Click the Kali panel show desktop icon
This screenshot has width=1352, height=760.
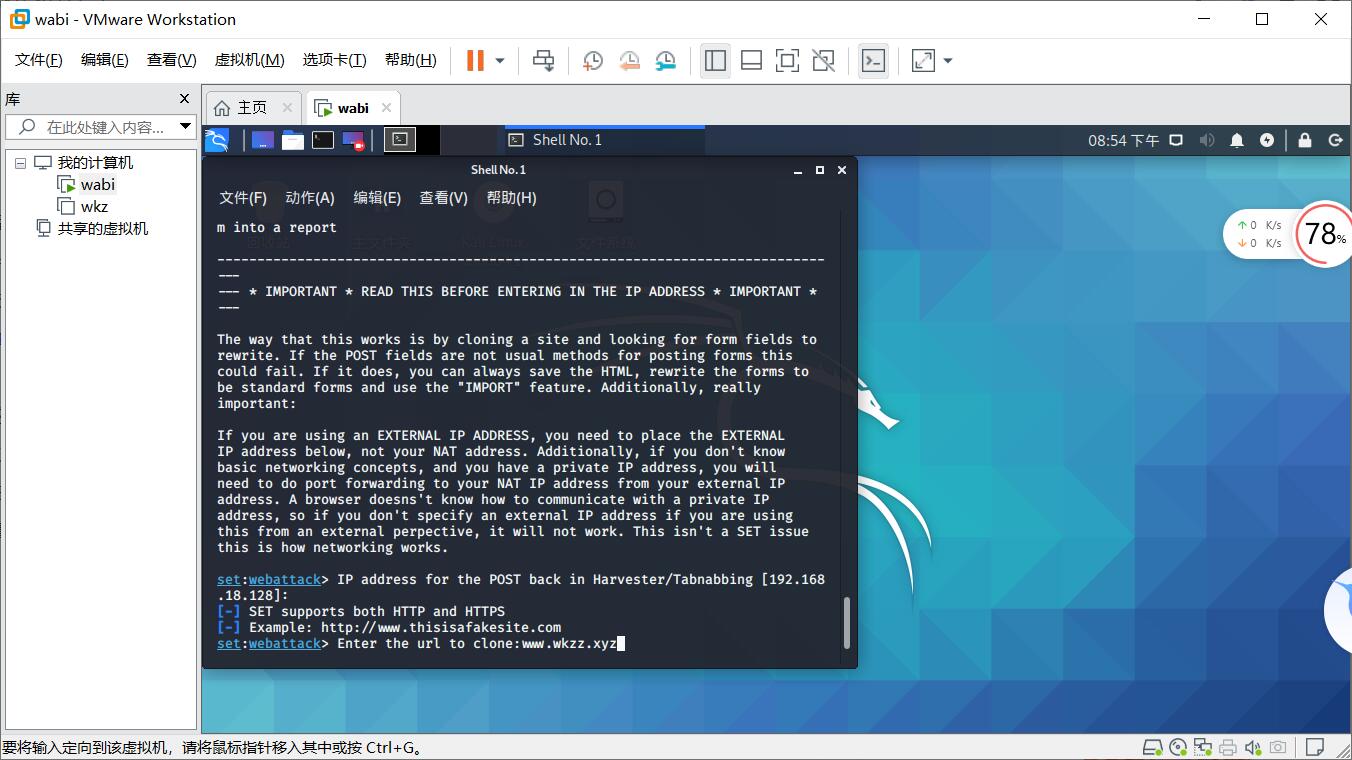pos(263,140)
